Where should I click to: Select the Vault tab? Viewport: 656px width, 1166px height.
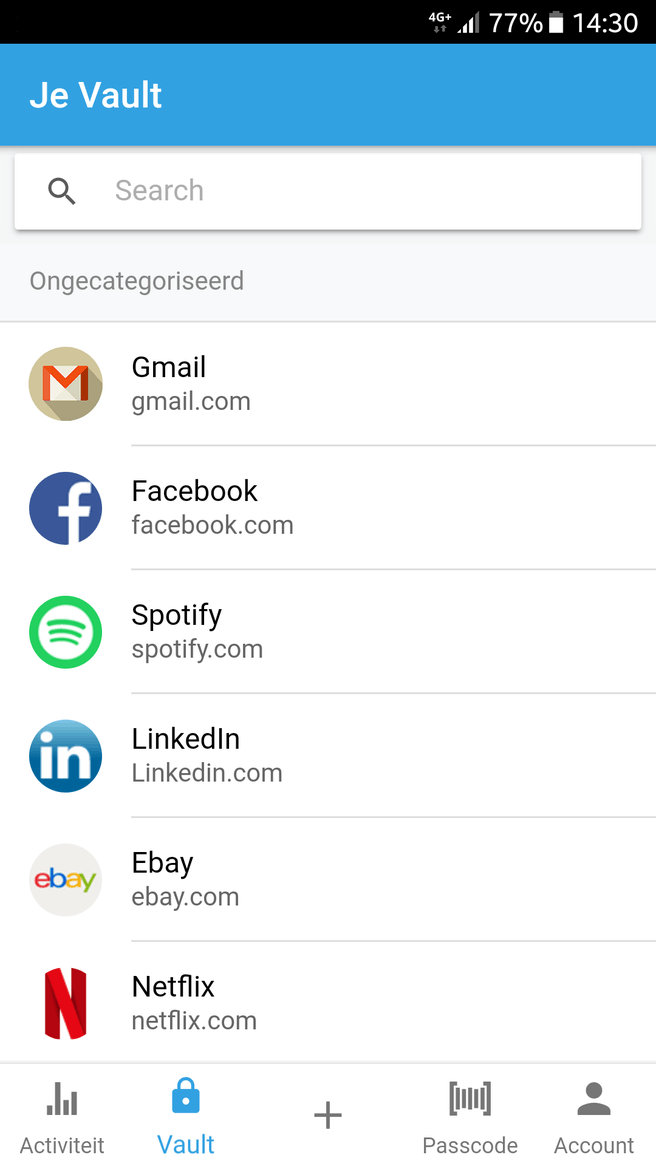tap(186, 1117)
